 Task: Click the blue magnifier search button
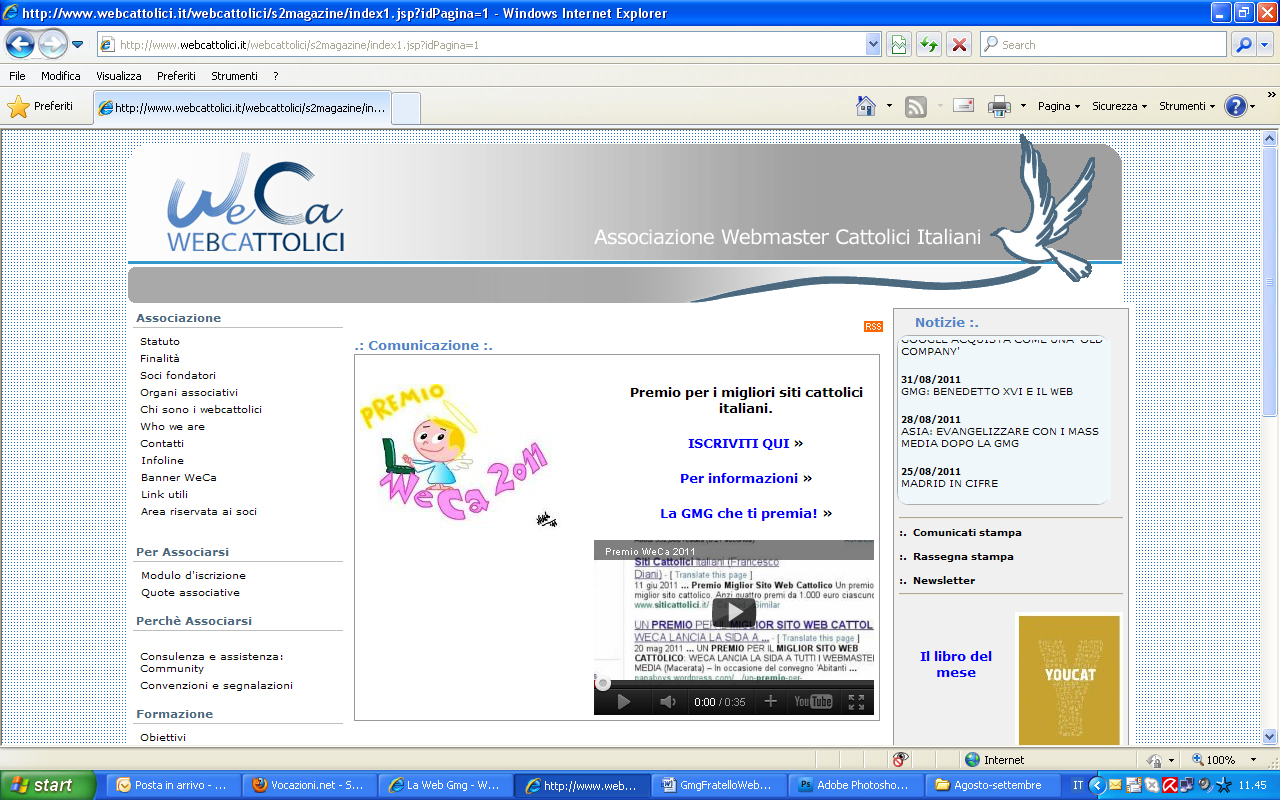[1243, 44]
